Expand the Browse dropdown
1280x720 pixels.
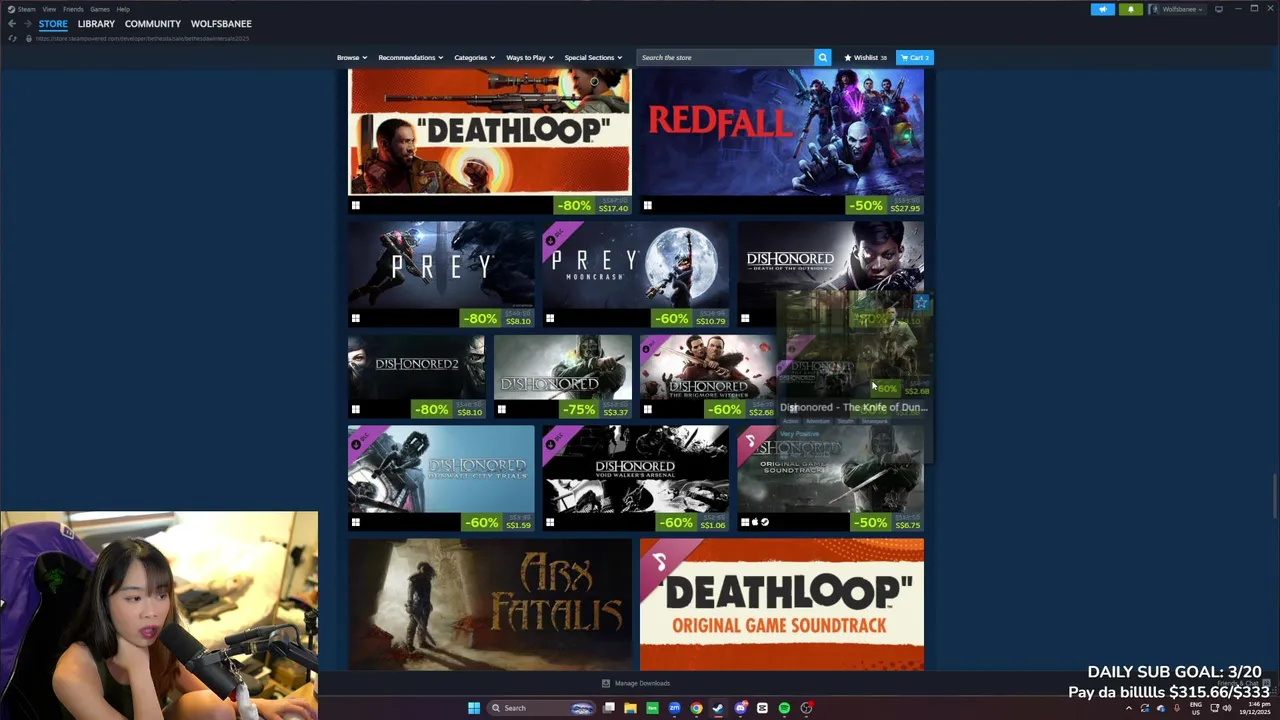pos(351,57)
